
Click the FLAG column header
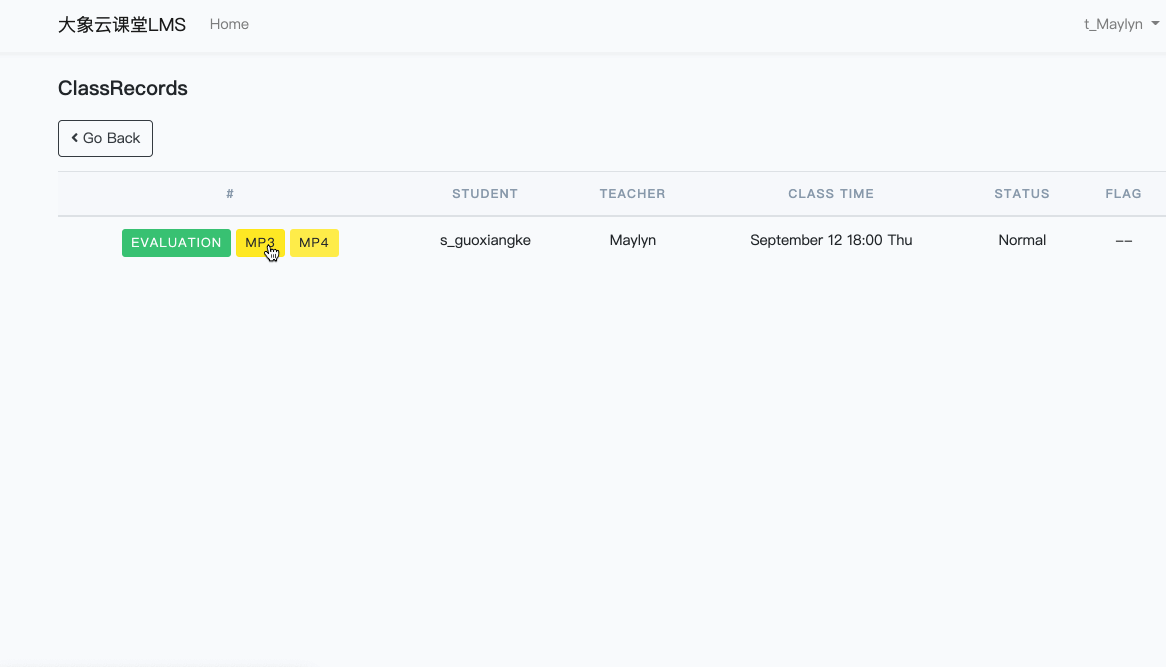click(x=1123, y=194)
